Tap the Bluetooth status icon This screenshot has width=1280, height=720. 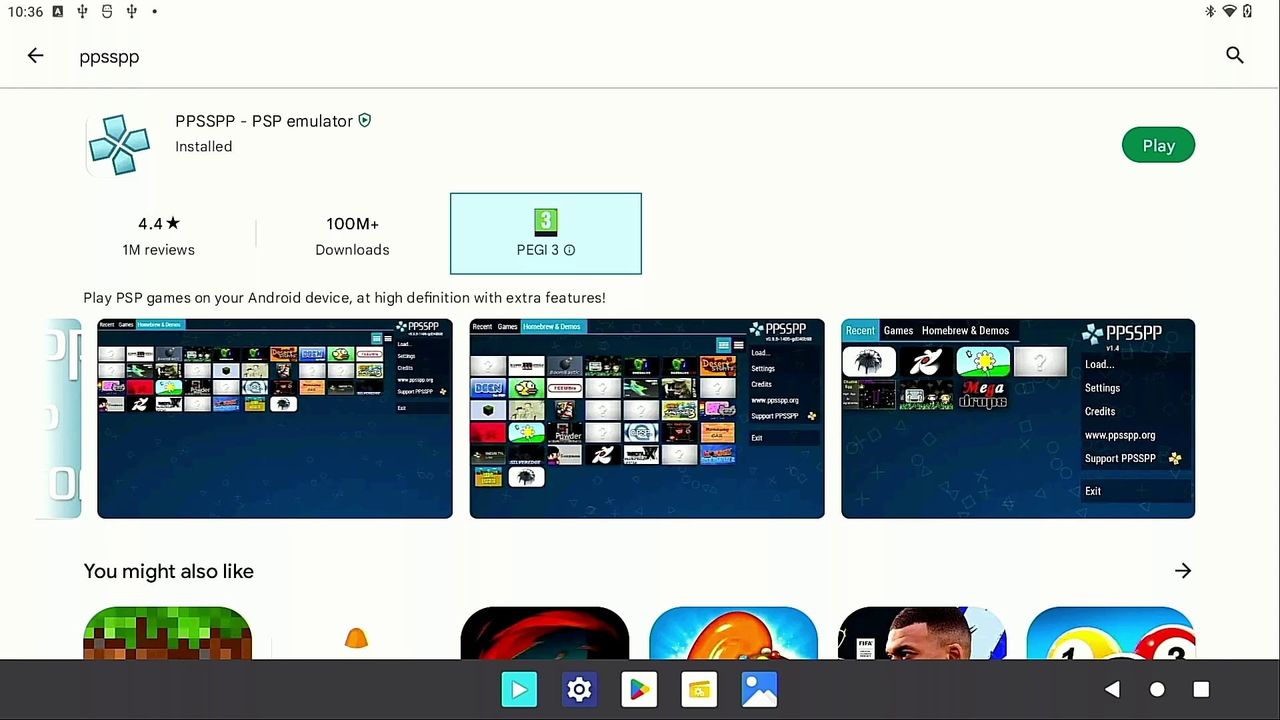[1210, 11]
